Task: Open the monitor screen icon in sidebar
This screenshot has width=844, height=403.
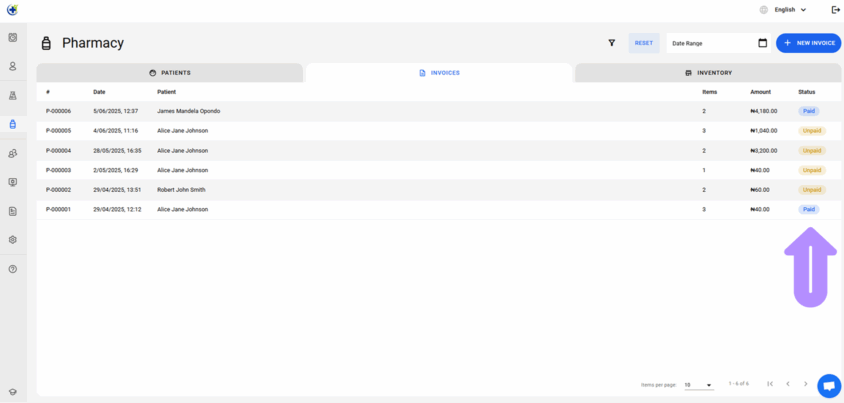Action: pos(13,182)
